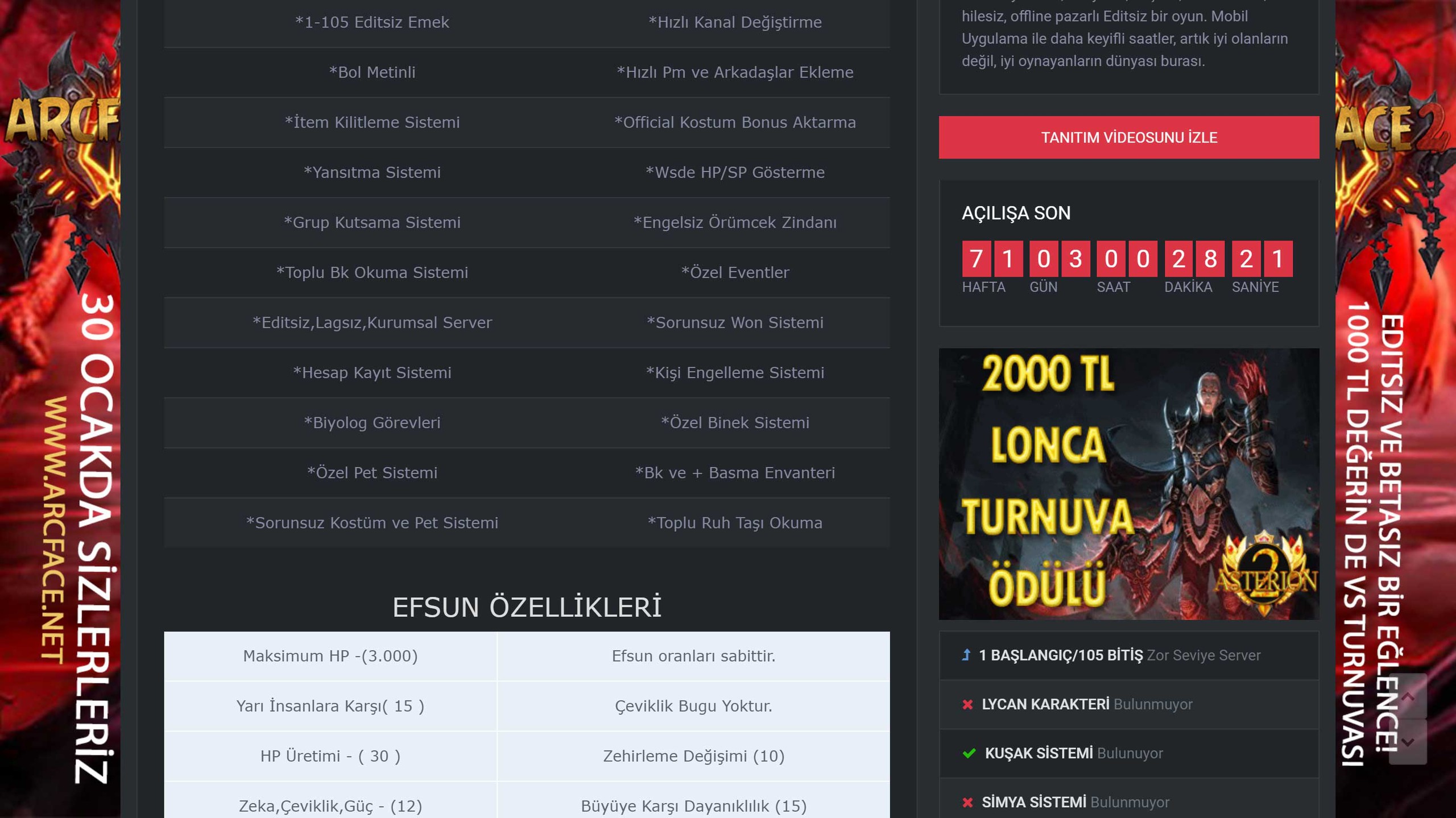Click the '1 BAŞLANGIÇ/105 BİTİŞ' row text
The image size is (1456, 818).
click(x=1119, y=655)
